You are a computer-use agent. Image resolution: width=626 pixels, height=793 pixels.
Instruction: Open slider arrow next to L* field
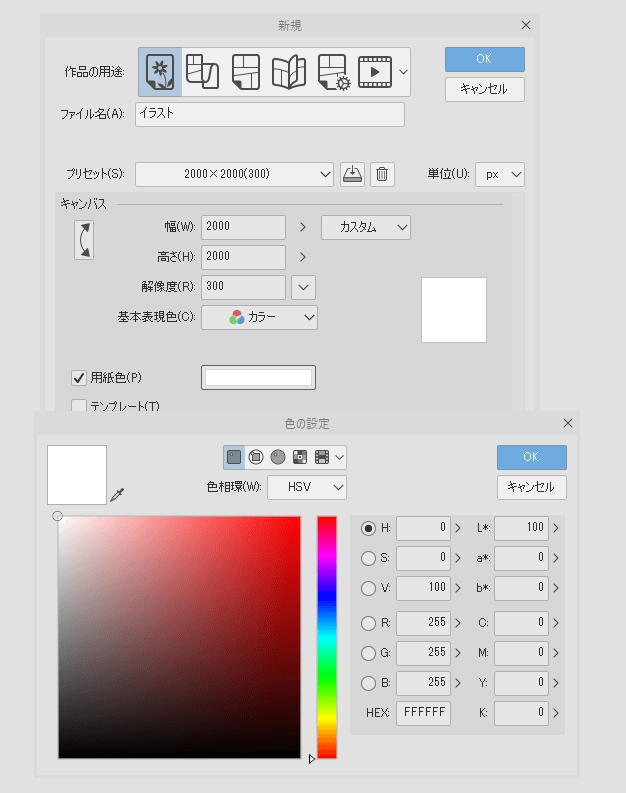[x=556, y=528]
